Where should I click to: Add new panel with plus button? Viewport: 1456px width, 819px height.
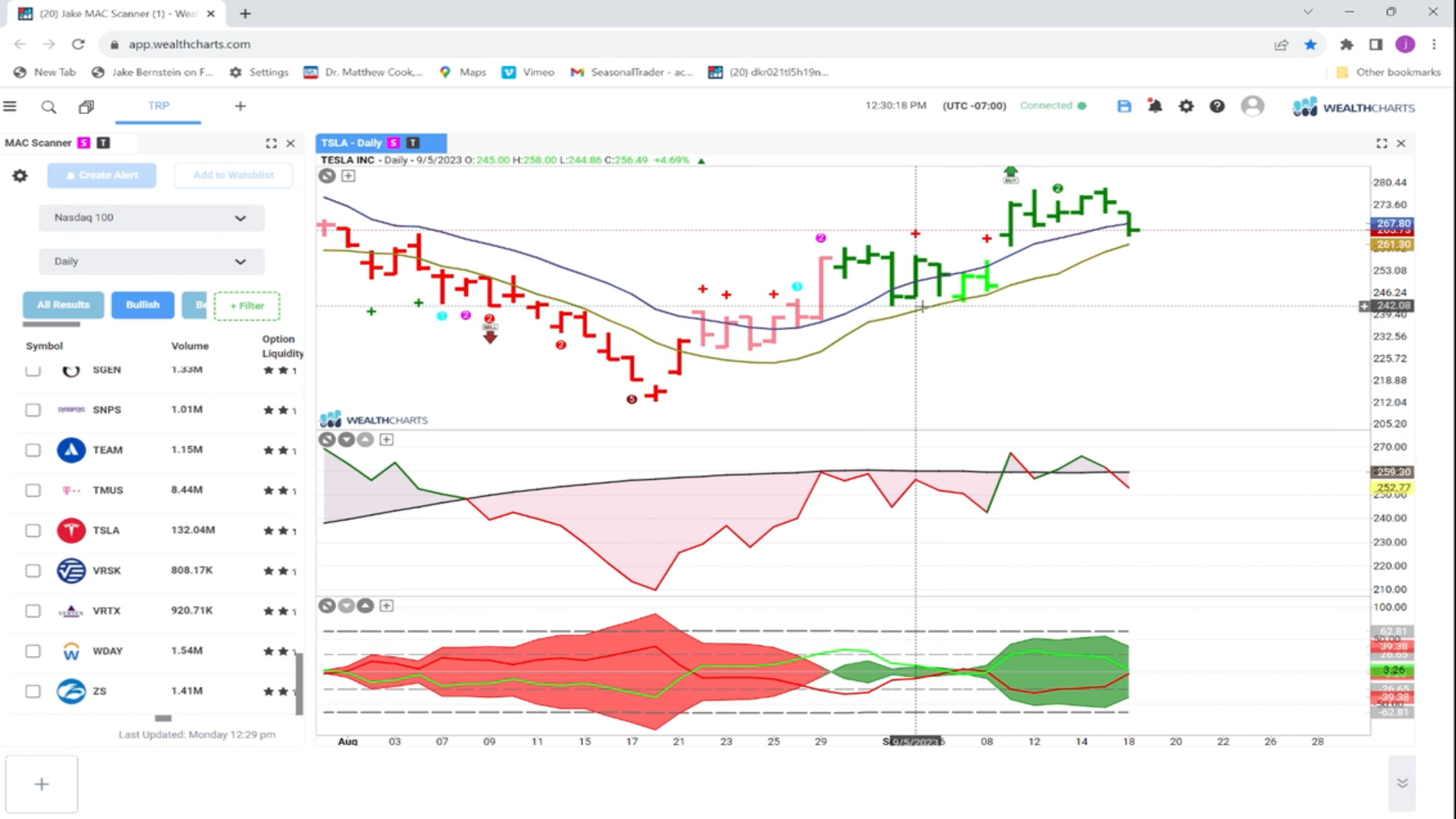pyautogui.click(x=42, y=784)
